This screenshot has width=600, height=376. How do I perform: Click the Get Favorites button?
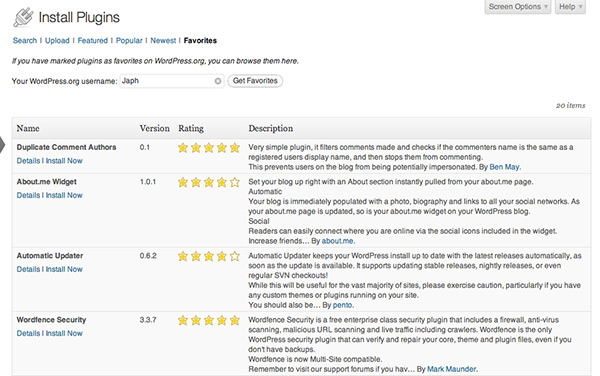pyautogui.click(x=255, y=81)
